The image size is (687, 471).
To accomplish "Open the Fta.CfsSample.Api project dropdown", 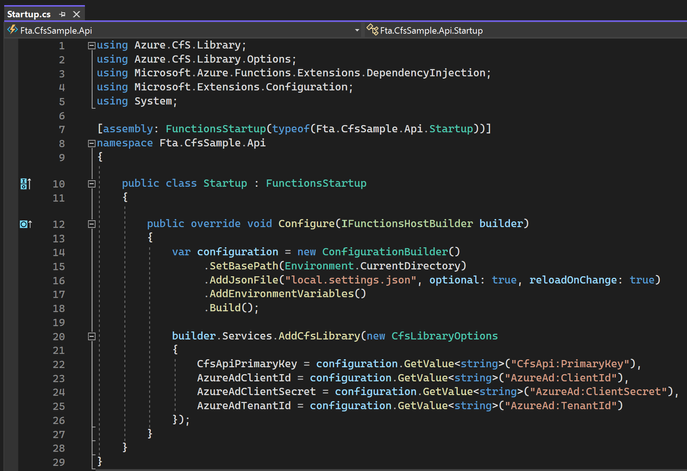I will click(183, 30).
